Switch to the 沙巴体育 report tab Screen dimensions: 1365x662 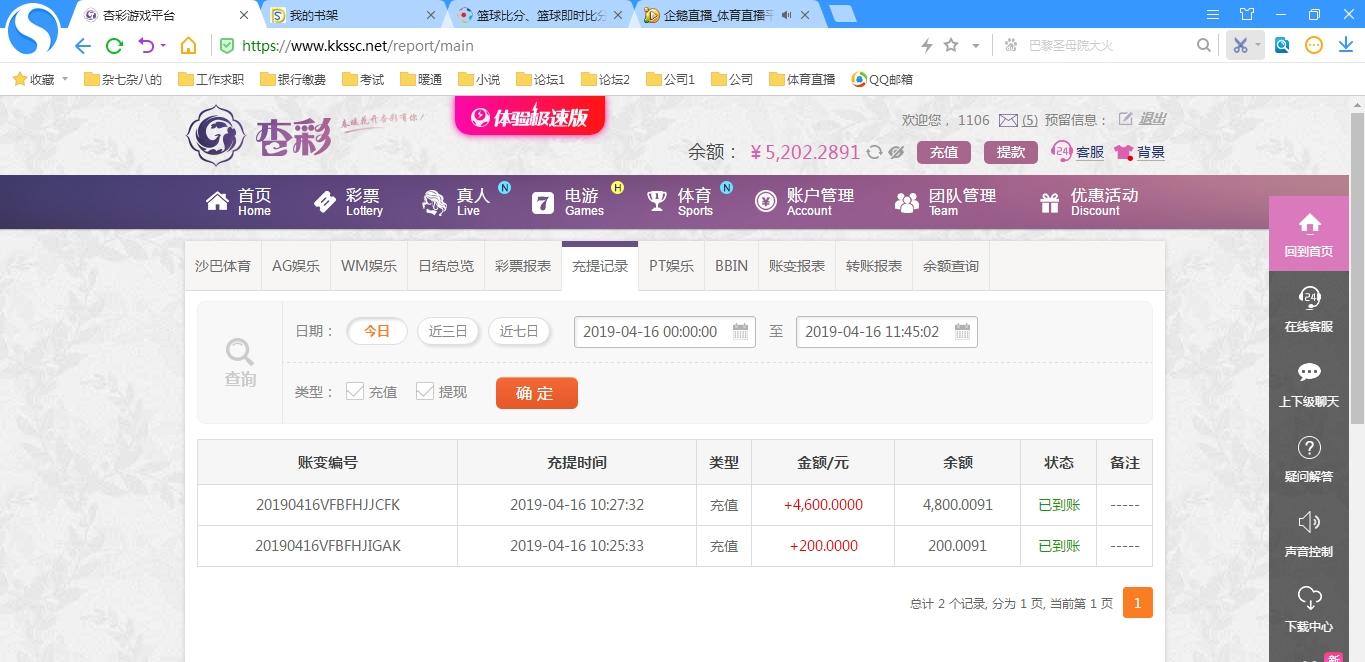pos(223,266)
